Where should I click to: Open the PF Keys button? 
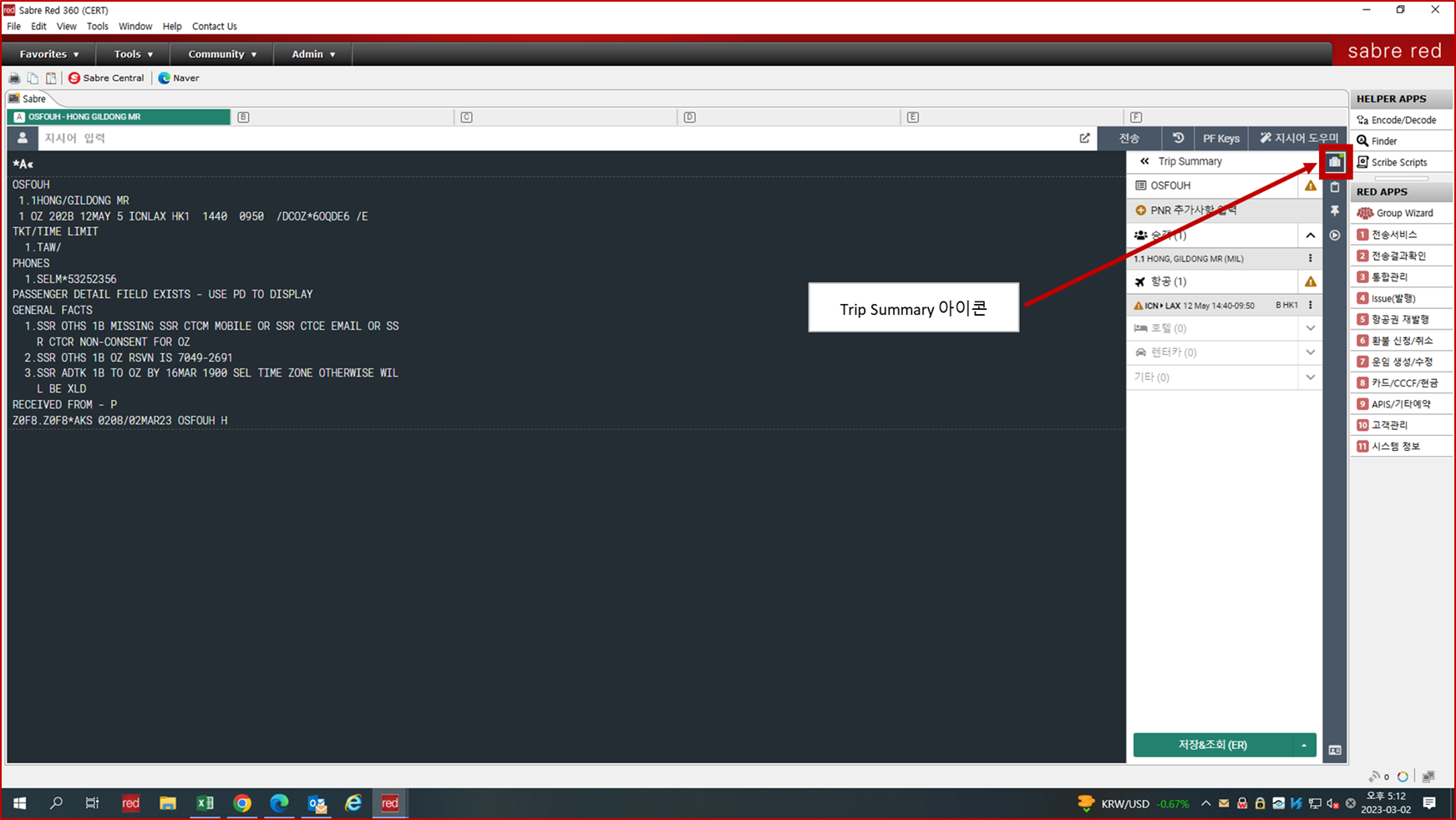click(1220, 138)
